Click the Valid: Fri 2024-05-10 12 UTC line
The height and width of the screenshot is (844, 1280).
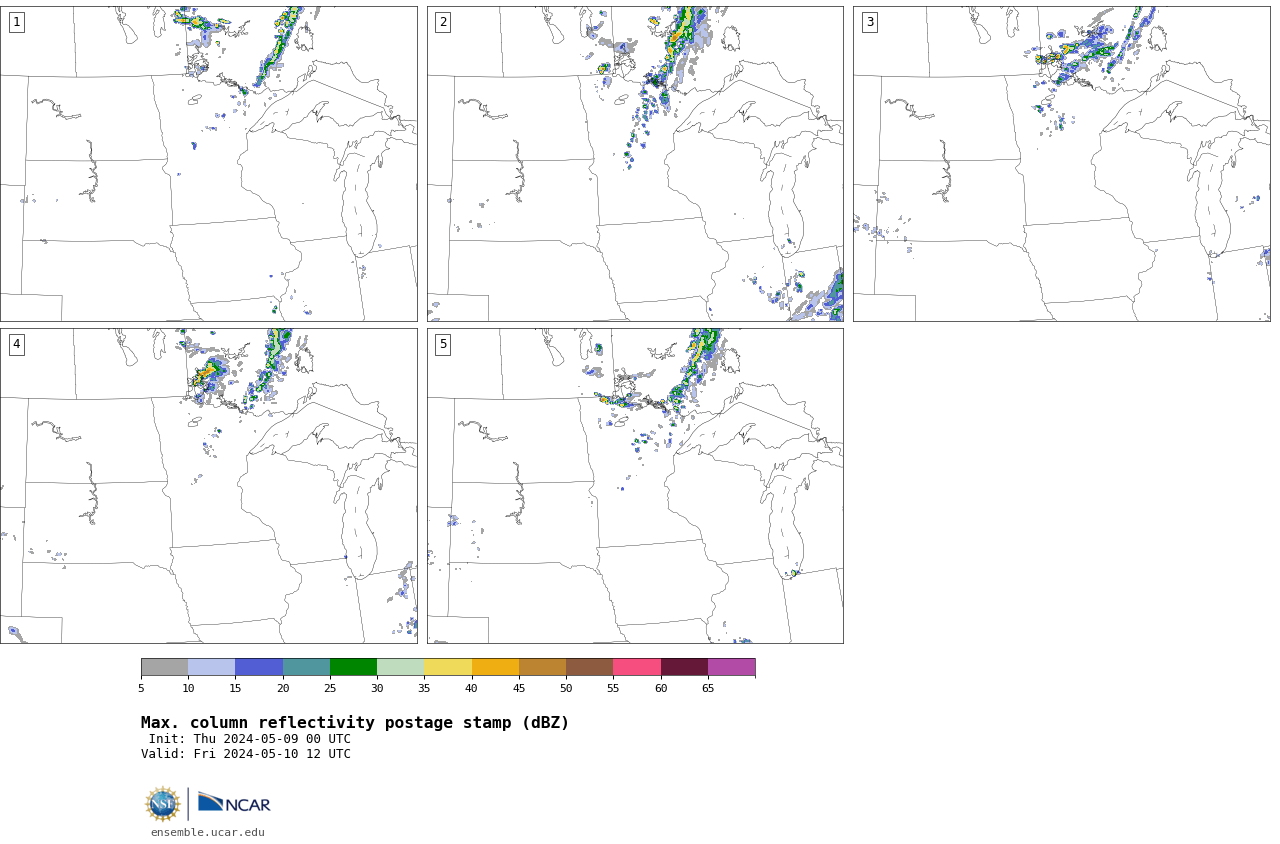tap(246, 754)
